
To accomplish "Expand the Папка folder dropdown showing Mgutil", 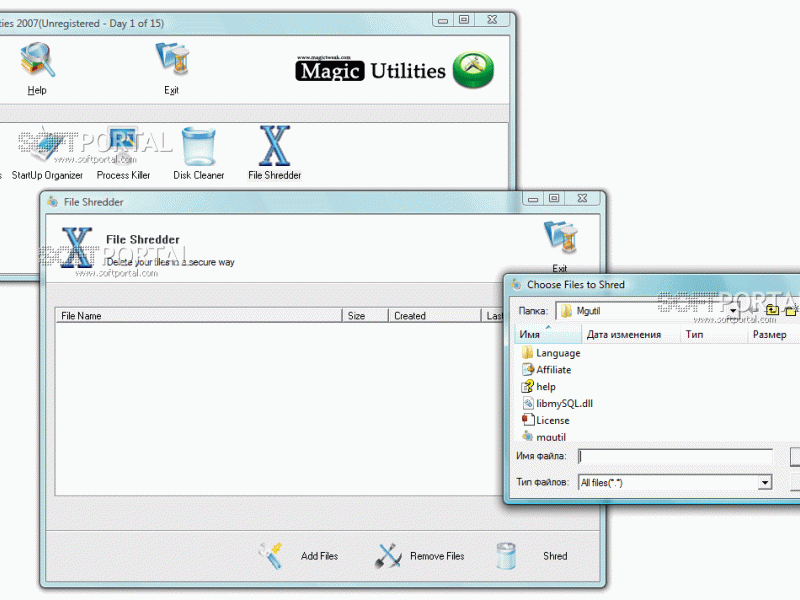I will coord(733,311).
